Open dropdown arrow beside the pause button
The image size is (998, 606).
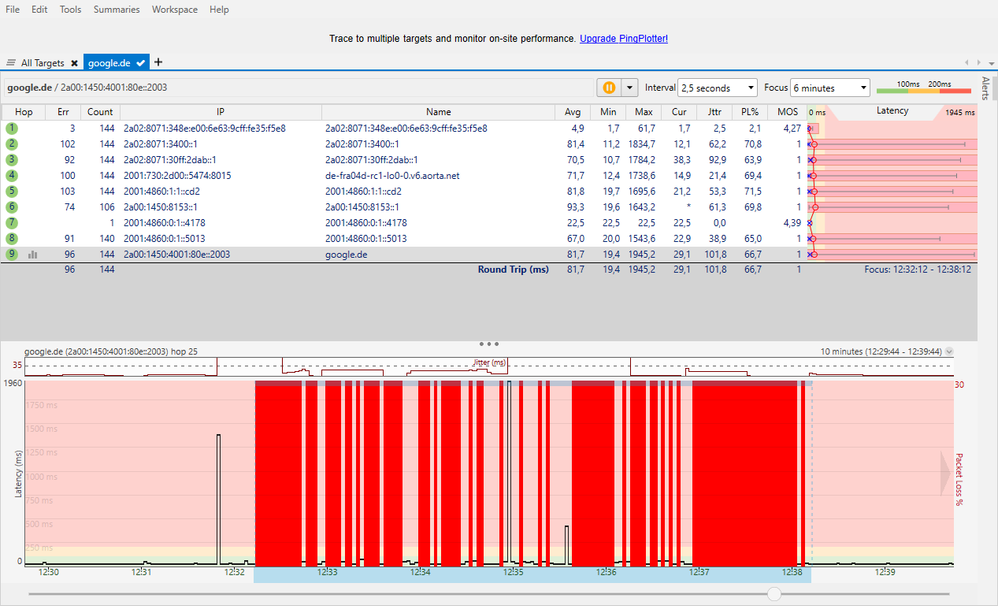coord(629,88)
